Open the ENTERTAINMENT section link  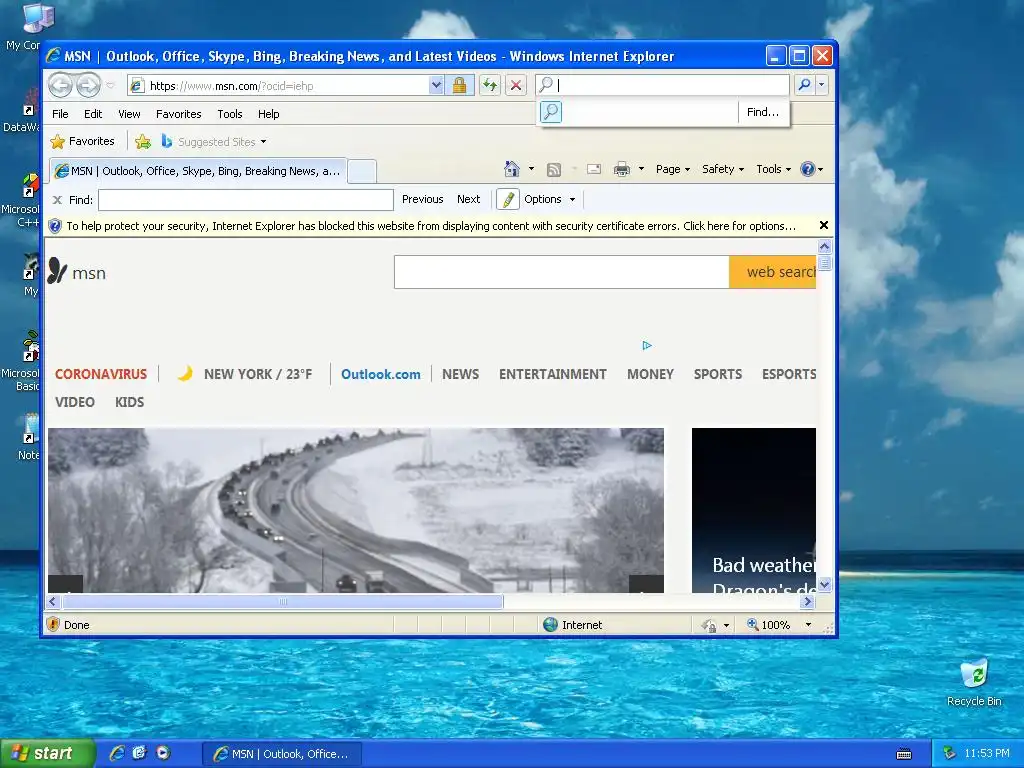tap(552, 374)
